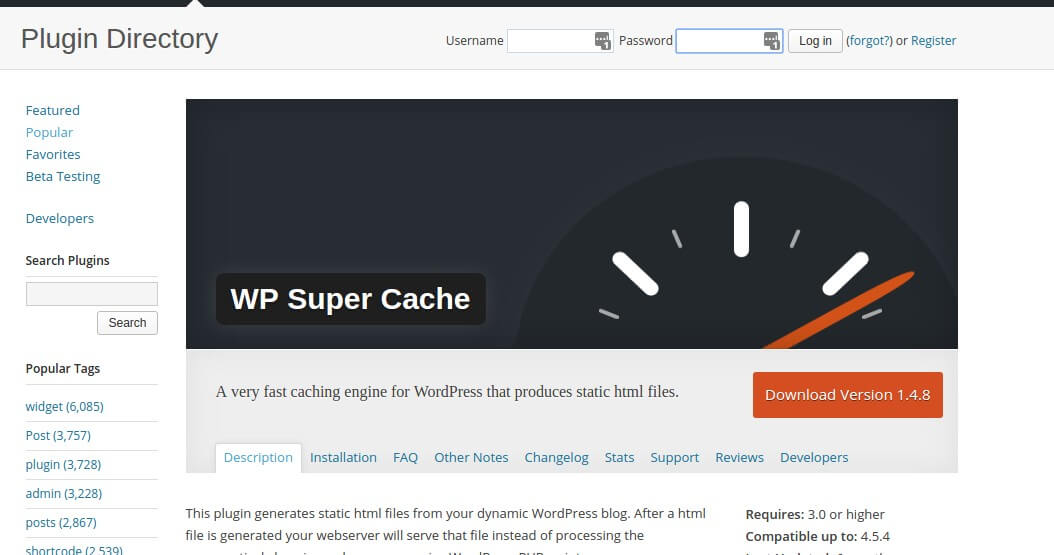Screen dimensions: 1054x555
Task: Click the 'Requires: 3.0 or higher' text
Action: click(x=815, y=515)
